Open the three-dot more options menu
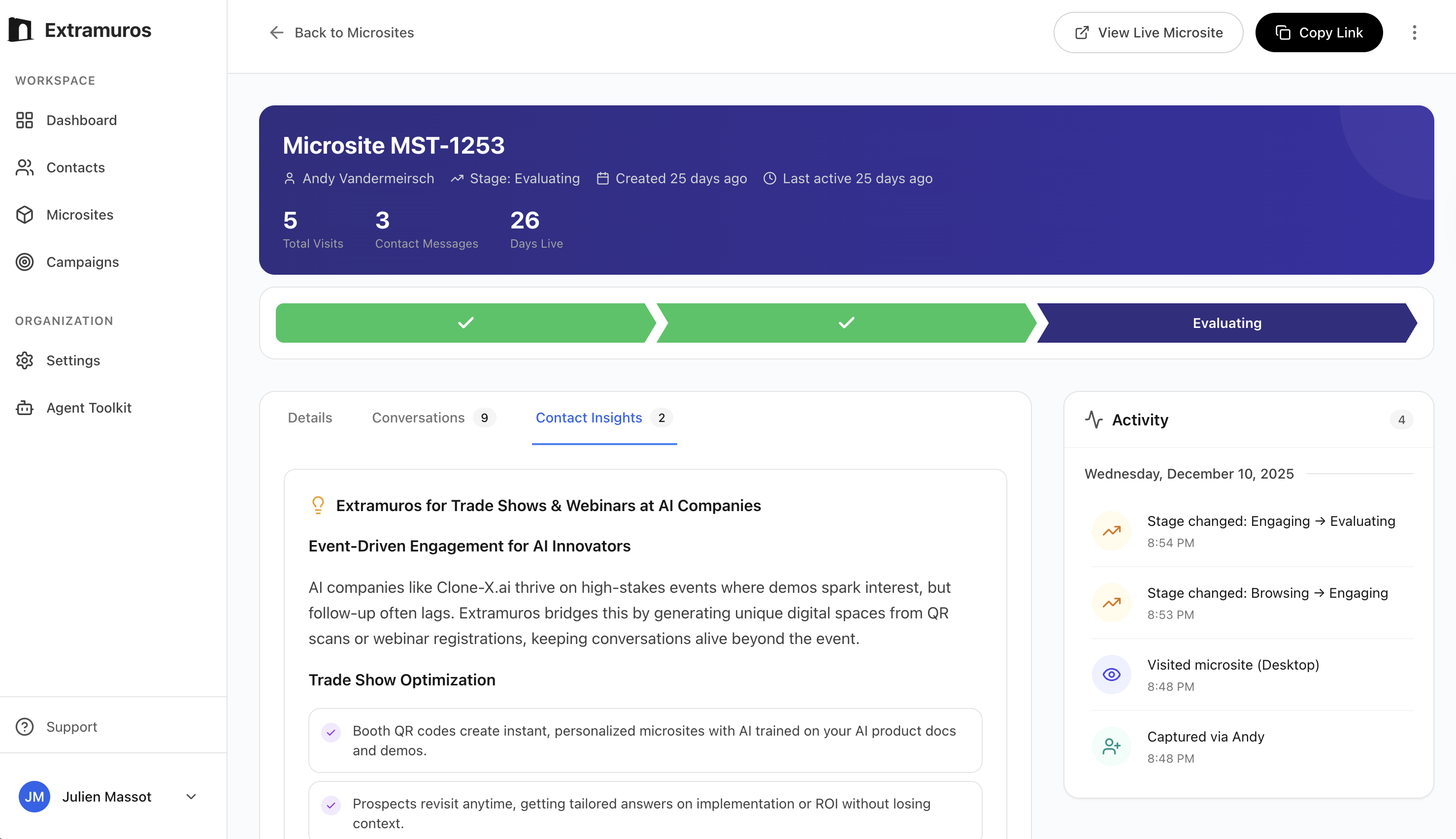This screenshot has width=1456, height=839. 1414,32
